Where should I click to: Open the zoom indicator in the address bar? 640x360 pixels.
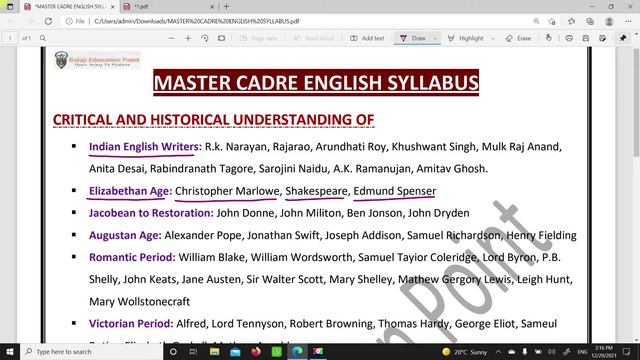point(536,21)
